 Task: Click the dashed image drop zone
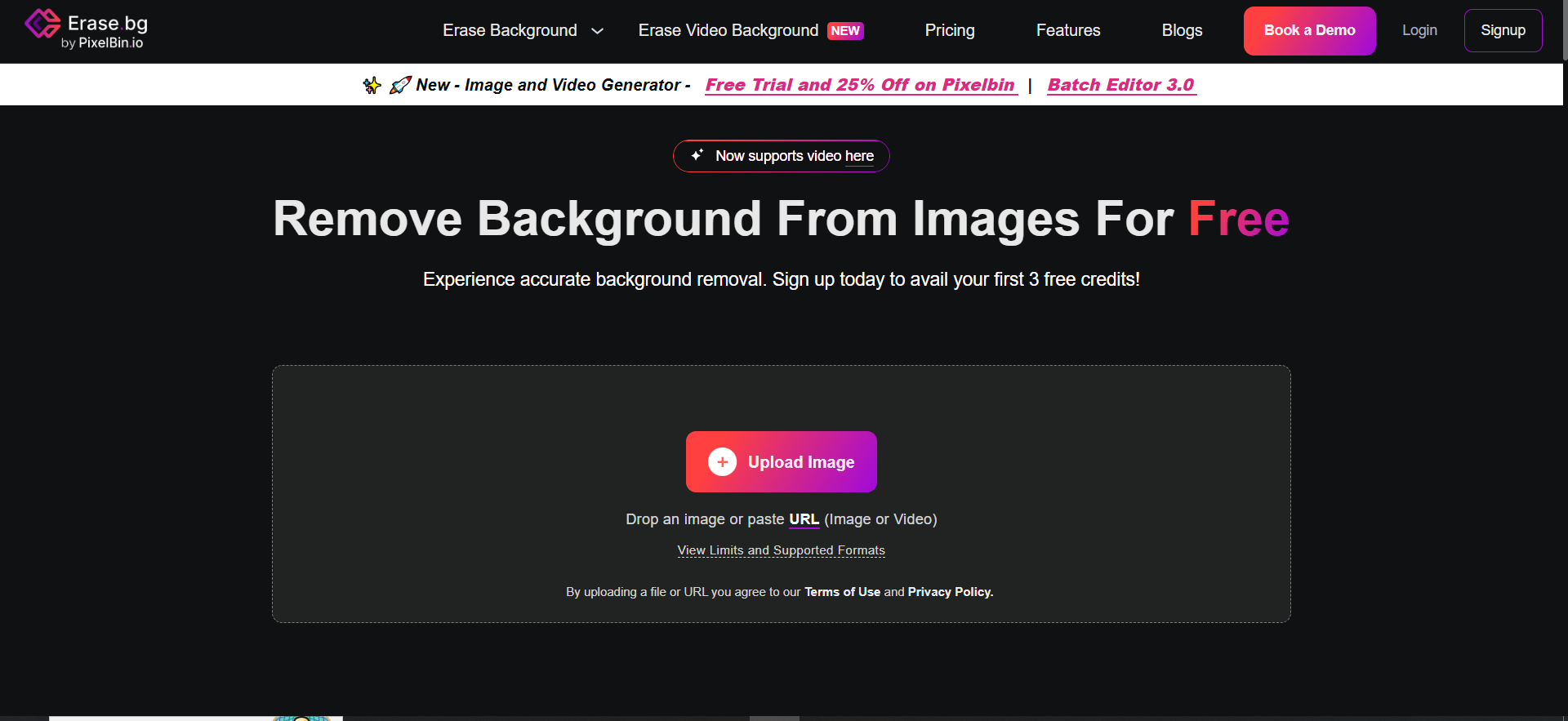point(782,494)
